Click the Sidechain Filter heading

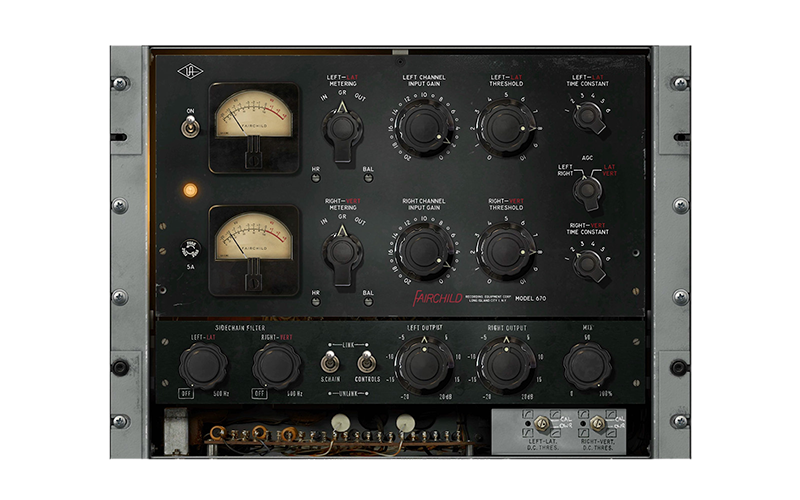click(x=240, y=328)
